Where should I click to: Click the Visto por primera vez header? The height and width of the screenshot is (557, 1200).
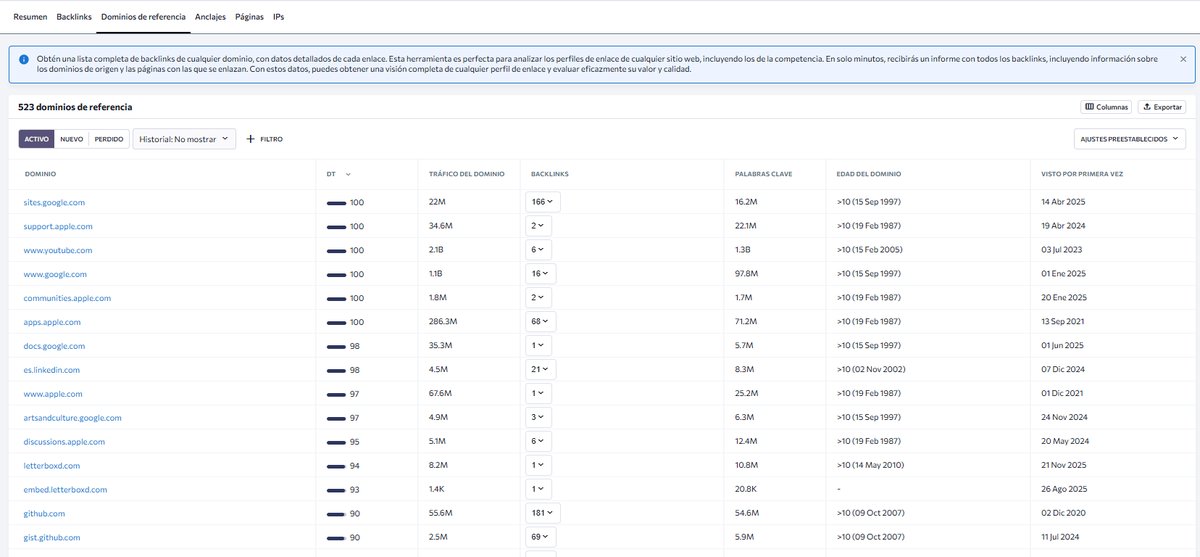coord(1082,174)
